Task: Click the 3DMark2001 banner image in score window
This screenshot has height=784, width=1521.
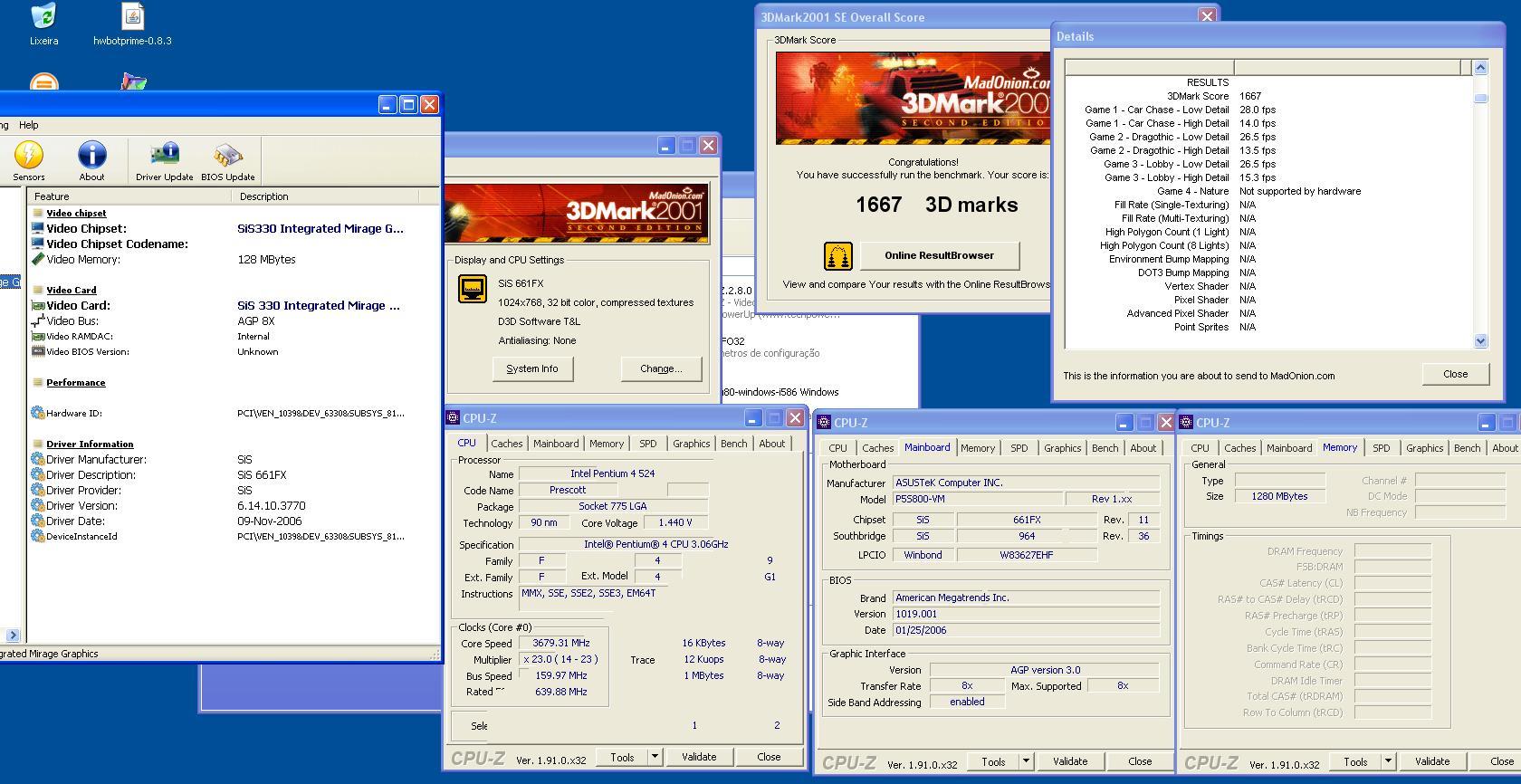Action: 913,98
